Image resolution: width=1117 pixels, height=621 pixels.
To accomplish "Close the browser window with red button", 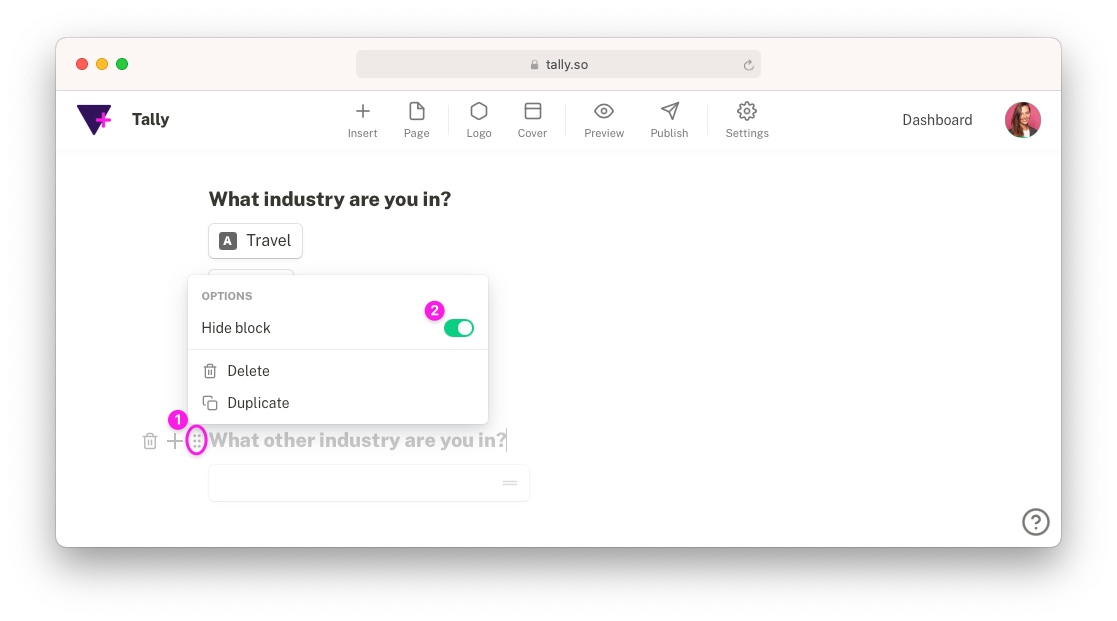I will pyautogui.click(x=82, y=64).
